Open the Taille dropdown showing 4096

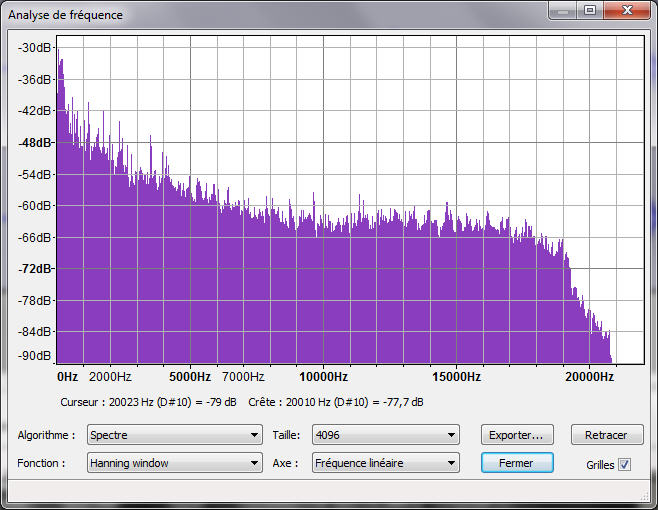[x=385, y=435]
